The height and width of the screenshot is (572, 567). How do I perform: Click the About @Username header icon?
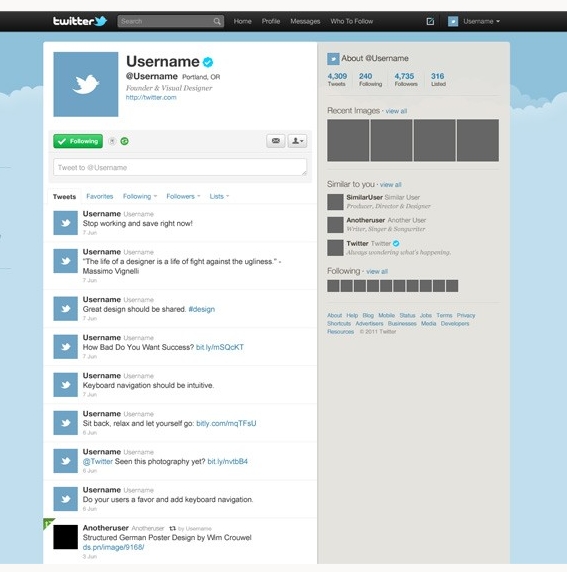coord(333,59)
